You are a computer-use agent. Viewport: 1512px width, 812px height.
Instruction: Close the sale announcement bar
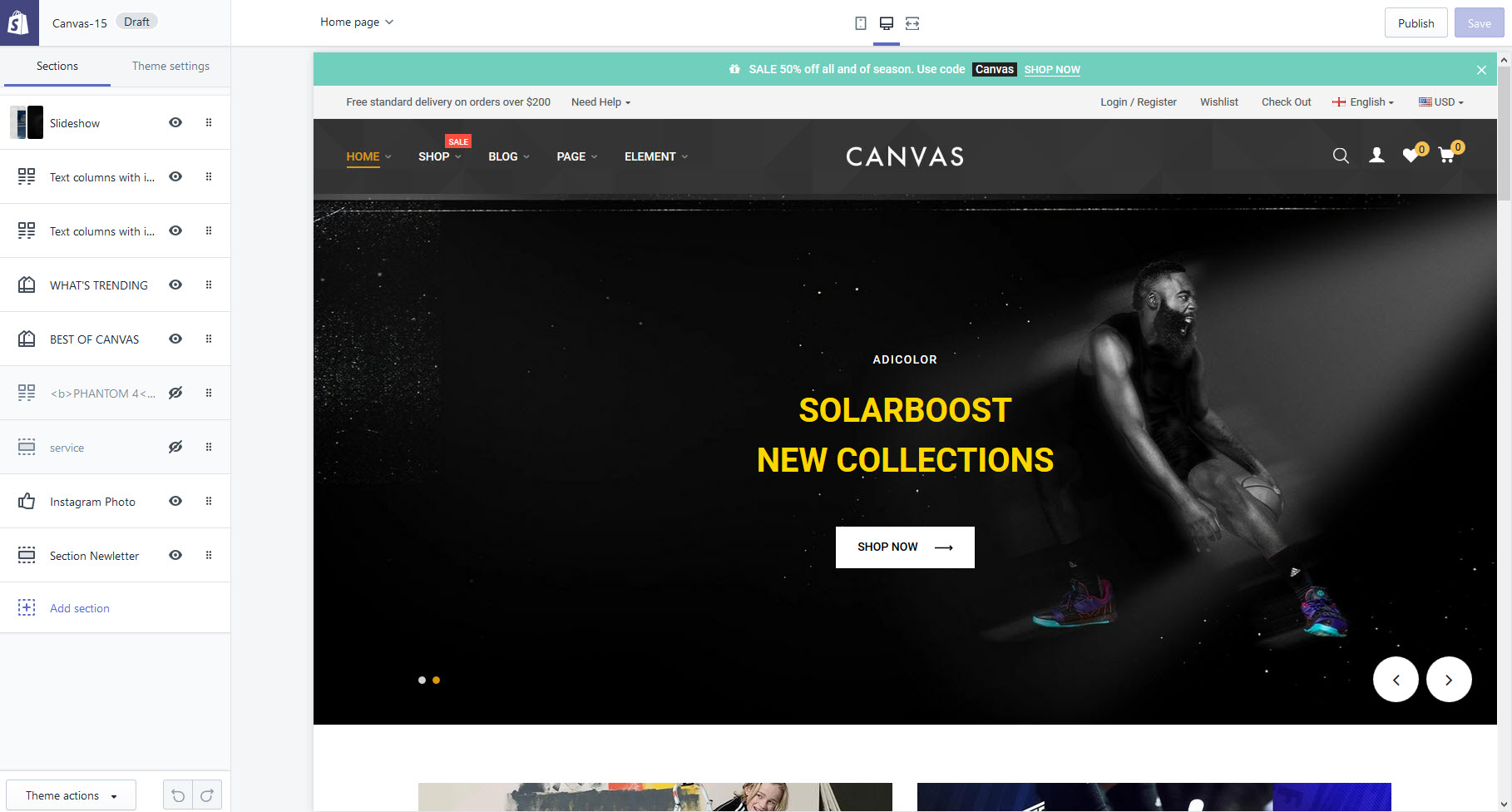click(1481, 70)
